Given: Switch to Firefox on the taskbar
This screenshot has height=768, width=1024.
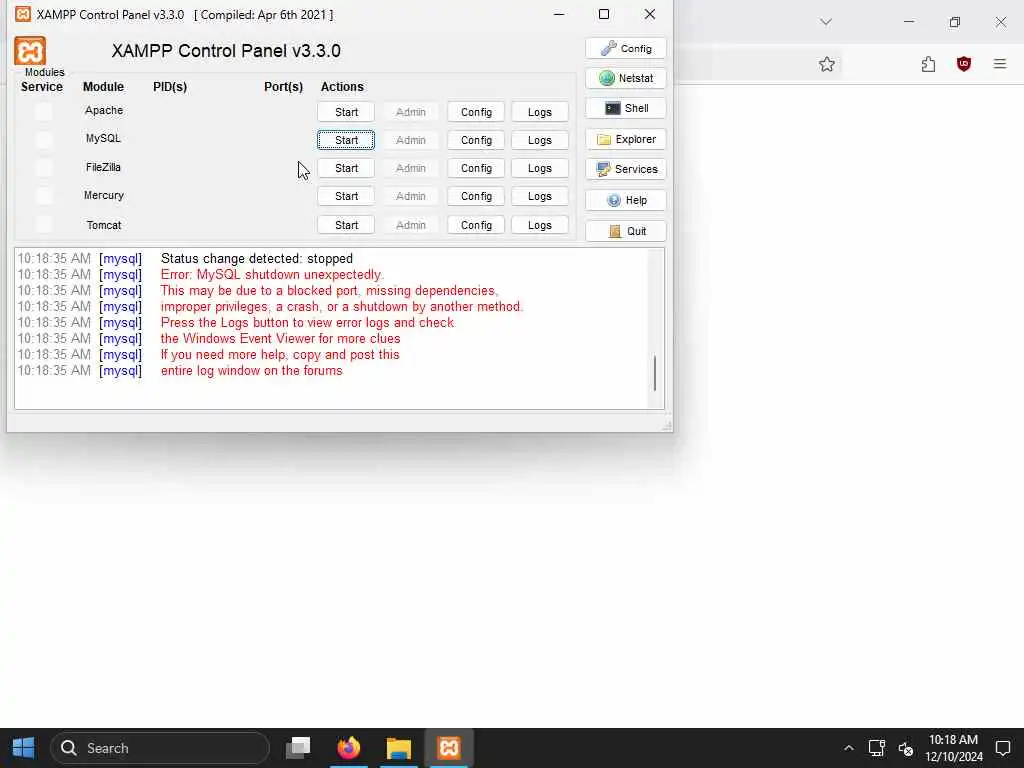Looking at the screenshot, I should (x=349, y=748).
